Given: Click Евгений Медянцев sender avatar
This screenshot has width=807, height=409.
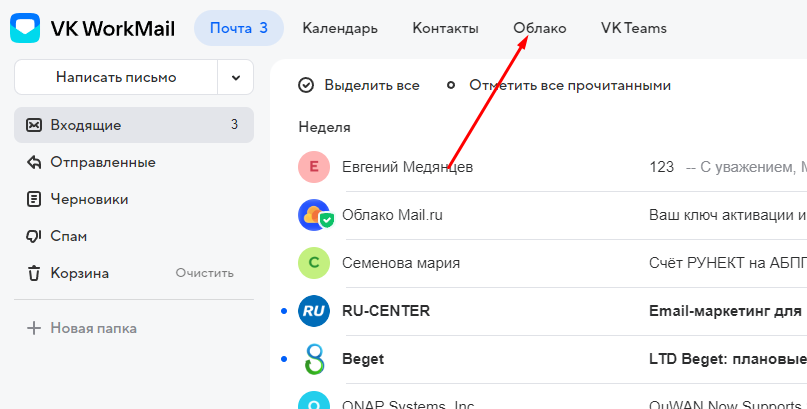Looking at the screenshot, I should (x=314, y=167).
